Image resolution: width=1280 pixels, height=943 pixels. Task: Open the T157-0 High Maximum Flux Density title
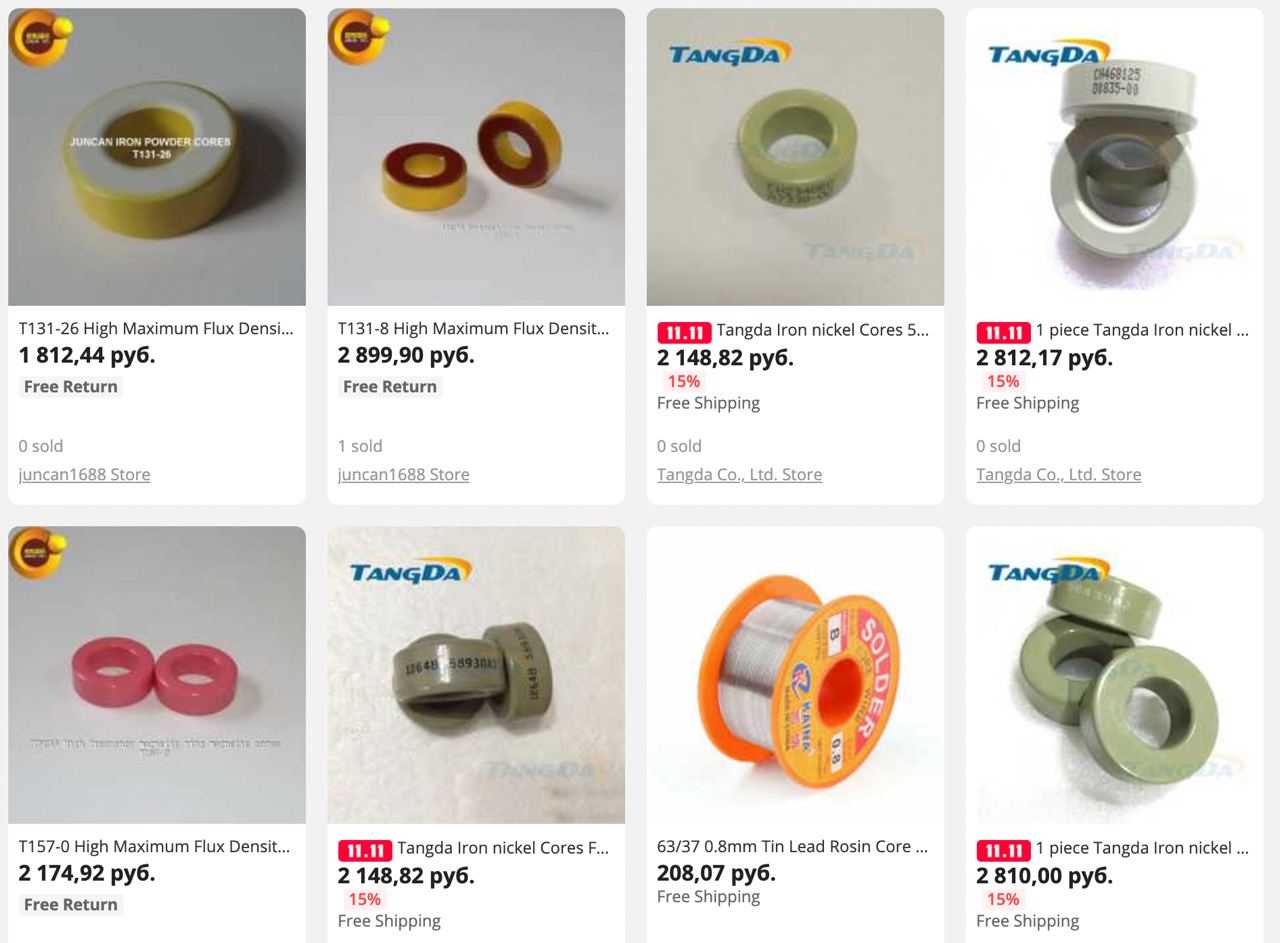click(155, 846)
